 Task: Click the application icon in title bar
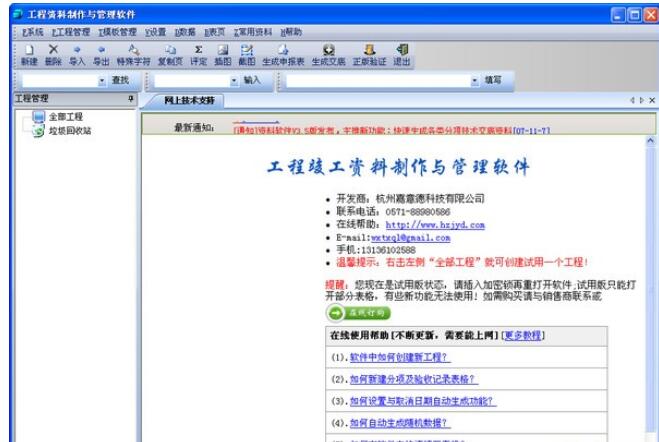[x=18, y=14]
